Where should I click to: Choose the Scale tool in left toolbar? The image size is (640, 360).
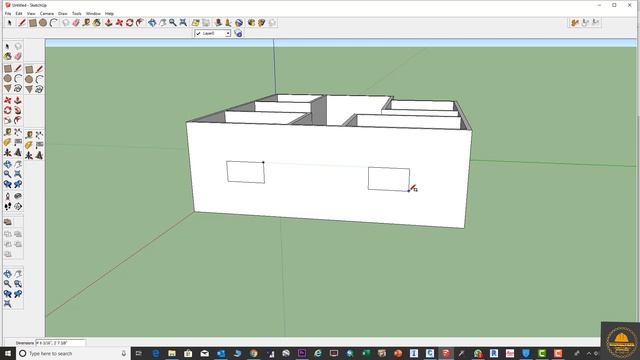point(7,120)
